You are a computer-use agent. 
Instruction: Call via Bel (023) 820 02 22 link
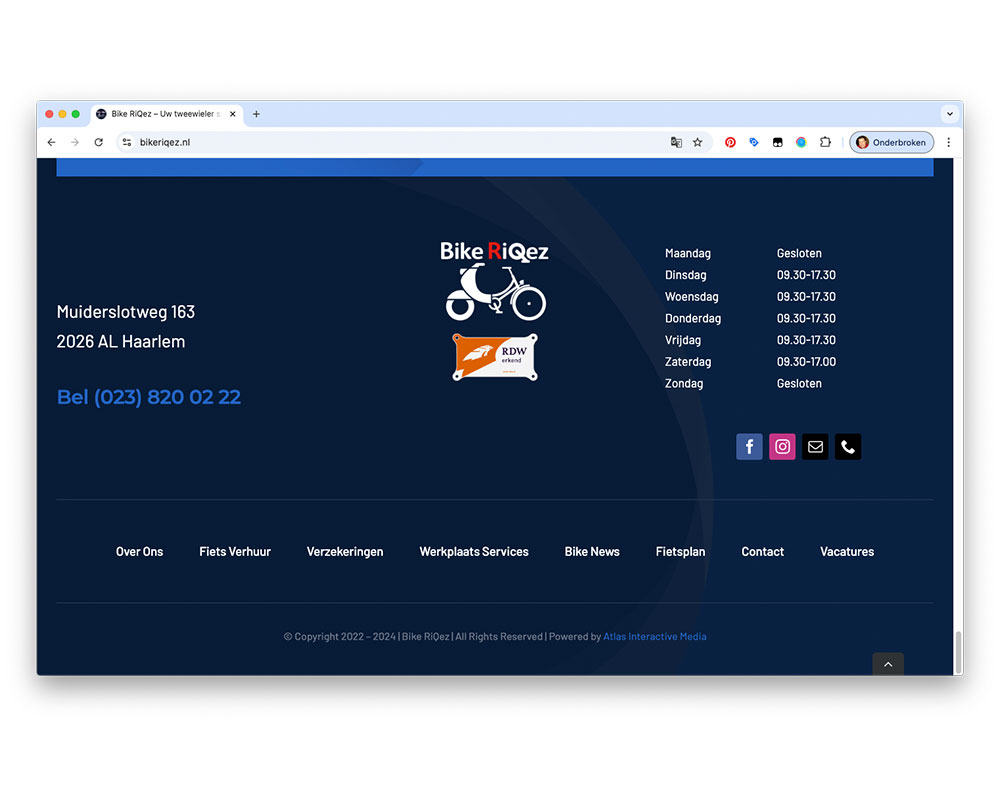coord(149,397)
